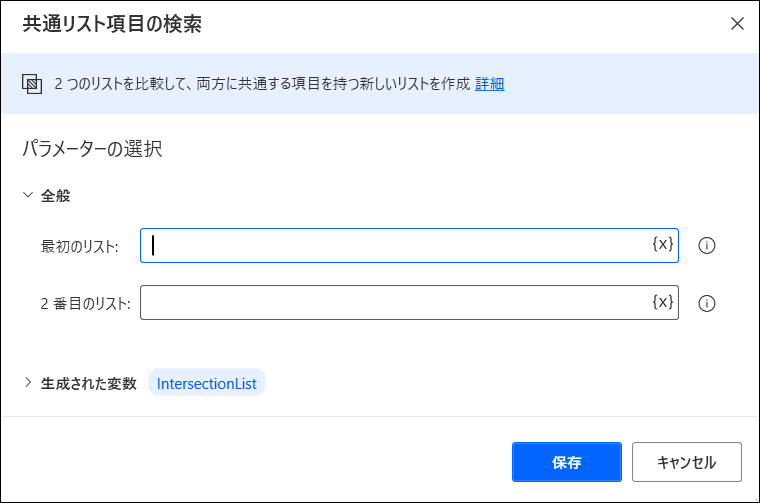This screenshot has height=503, width=760.
Task: Show info tooltip for 最初のリスト
Action: click(707, 246)
